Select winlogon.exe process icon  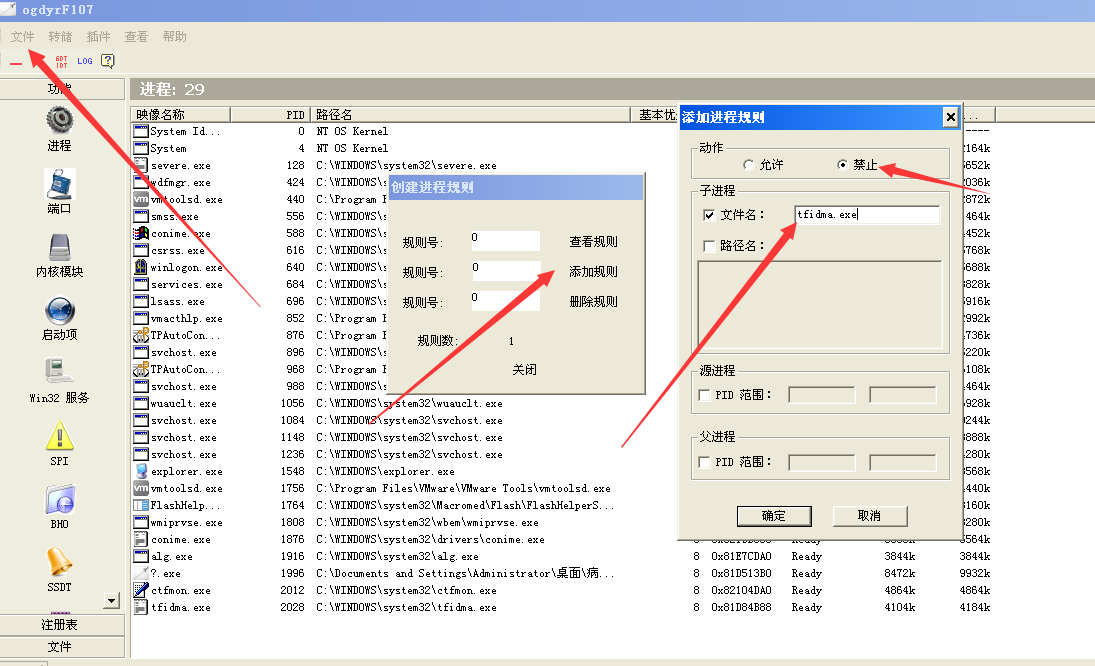(140, 267)
